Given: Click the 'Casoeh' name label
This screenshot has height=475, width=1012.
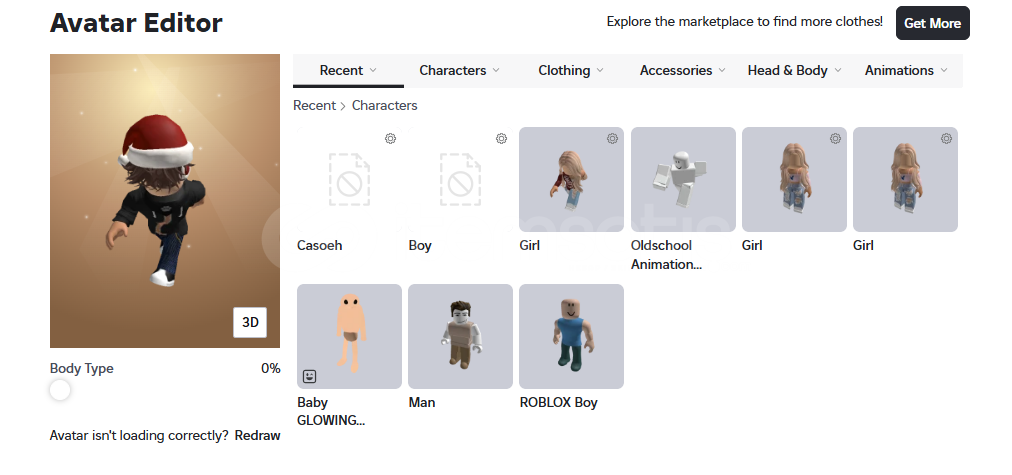Looking at the screenshot, I should pos(319,246).
